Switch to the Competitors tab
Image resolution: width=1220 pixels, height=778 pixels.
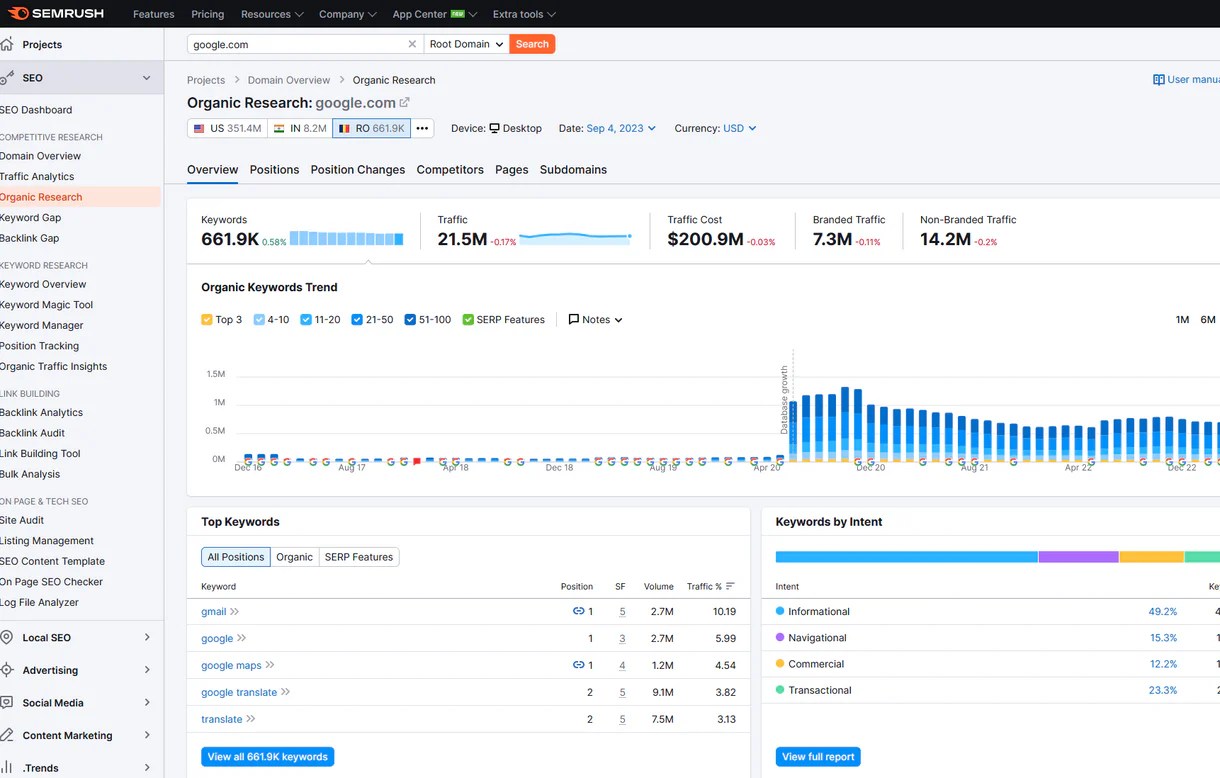450,169
